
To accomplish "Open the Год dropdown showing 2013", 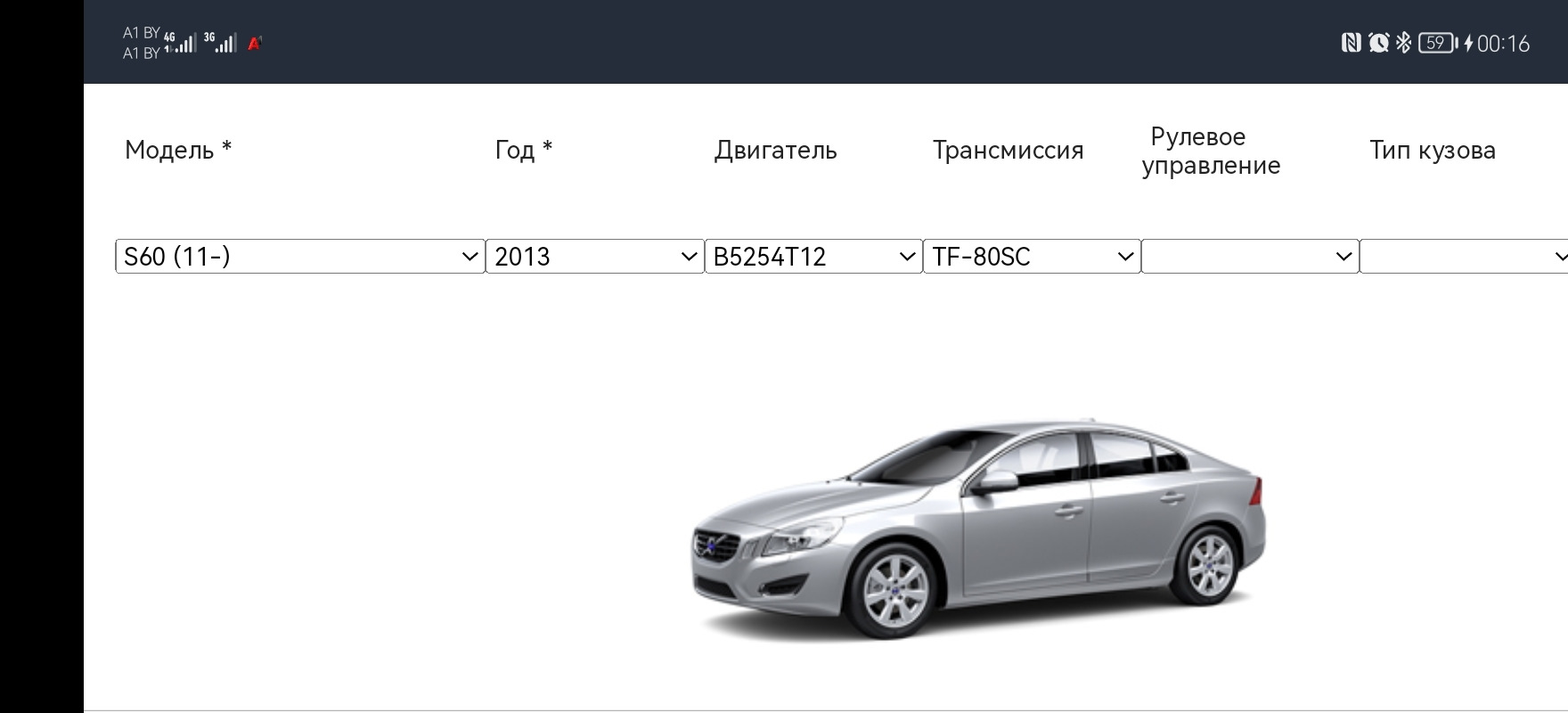I will coord(595,257).
